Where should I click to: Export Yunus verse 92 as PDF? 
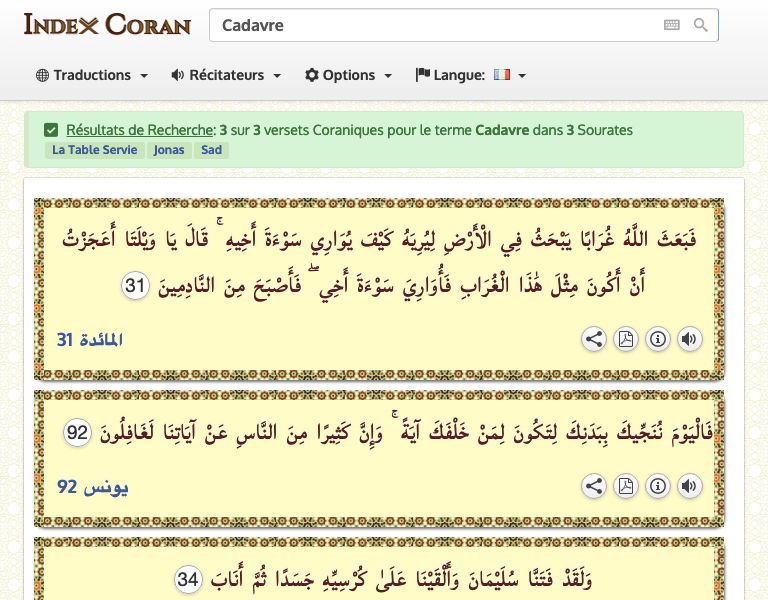pyautogui.click(x=626, y=487)
